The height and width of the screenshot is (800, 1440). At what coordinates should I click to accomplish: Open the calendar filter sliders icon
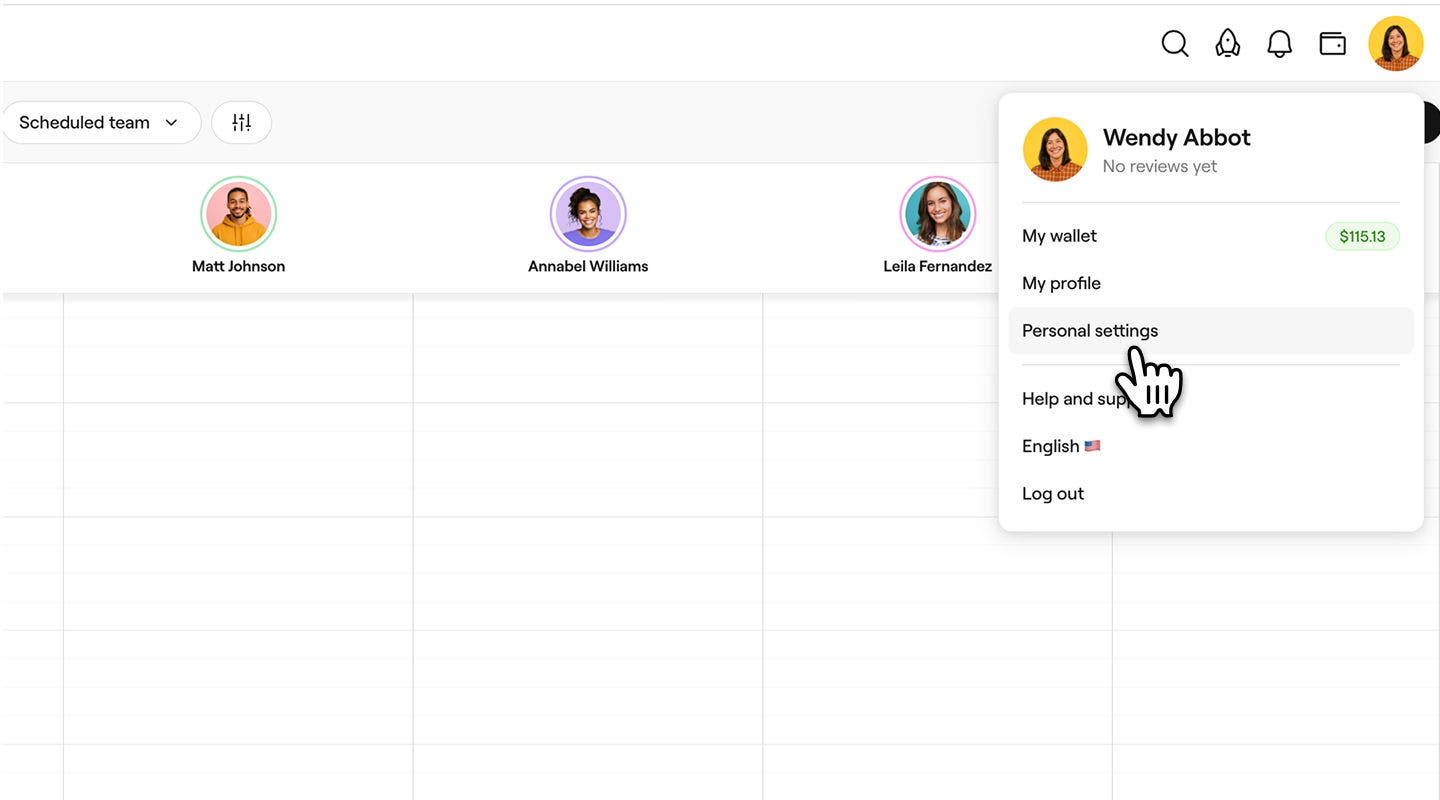[241, 122]
